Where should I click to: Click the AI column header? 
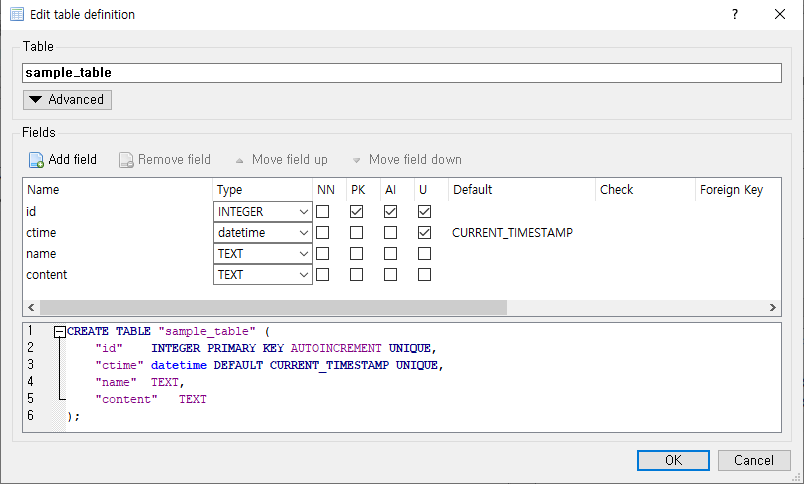(x=397, y=190)
